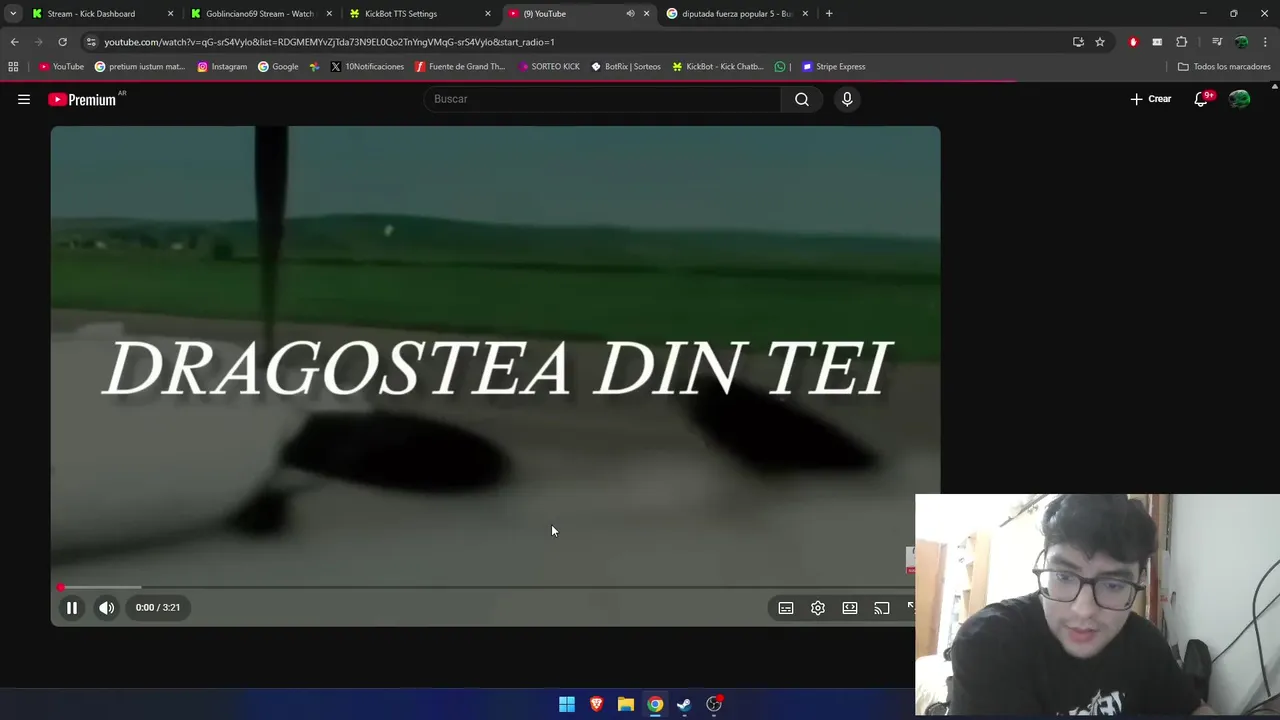Mute the YouTube tab via speaker icon
The image size is (1280, 720).
click(x=630, y=14)
